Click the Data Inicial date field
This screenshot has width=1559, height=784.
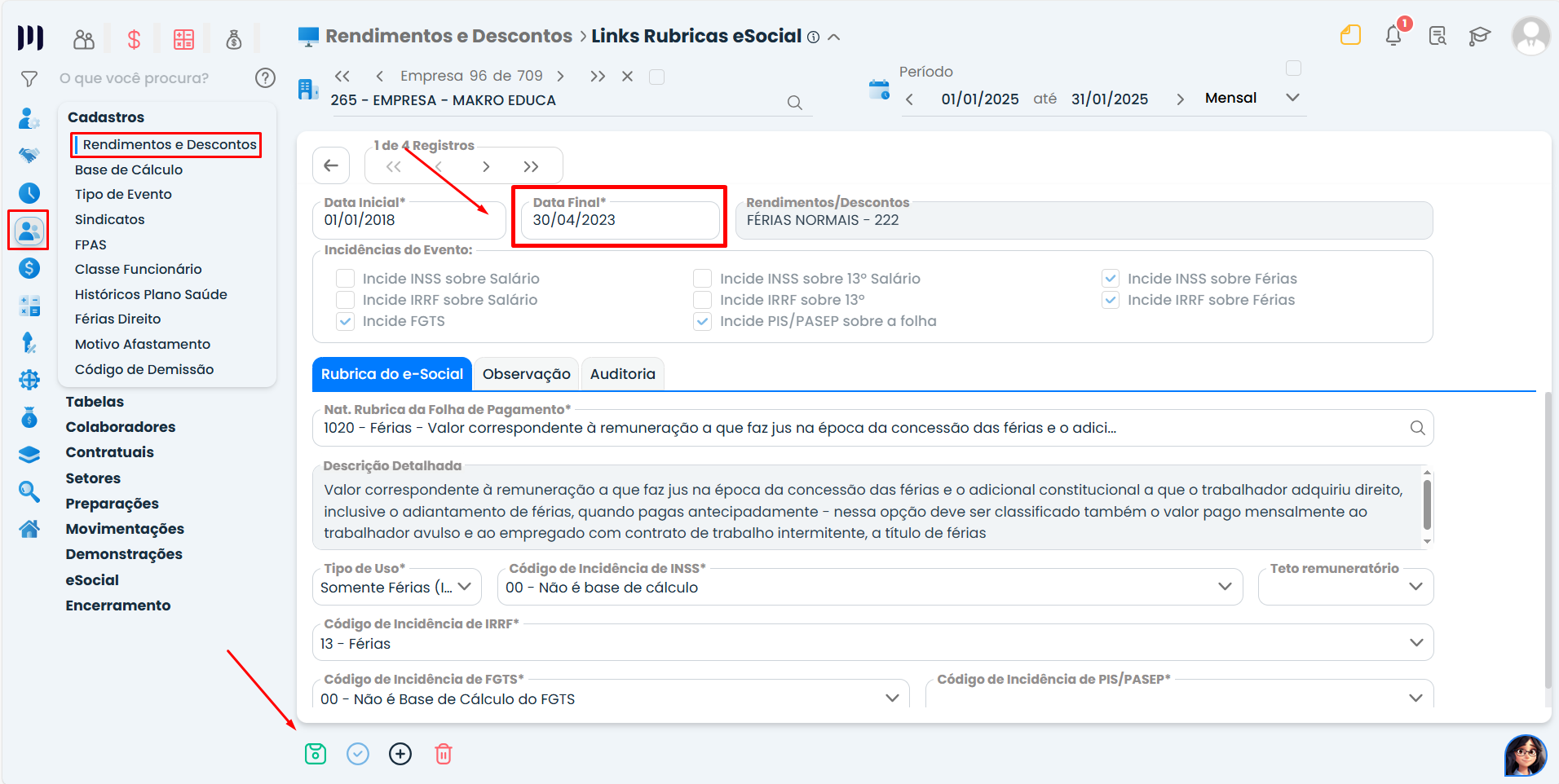pos(409,220)
